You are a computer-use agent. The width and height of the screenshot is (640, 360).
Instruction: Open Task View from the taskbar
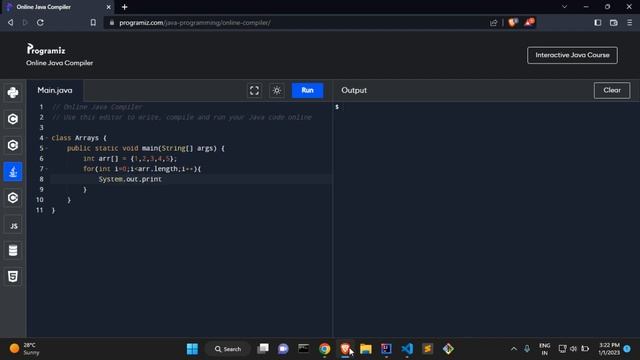click(263, 349)
